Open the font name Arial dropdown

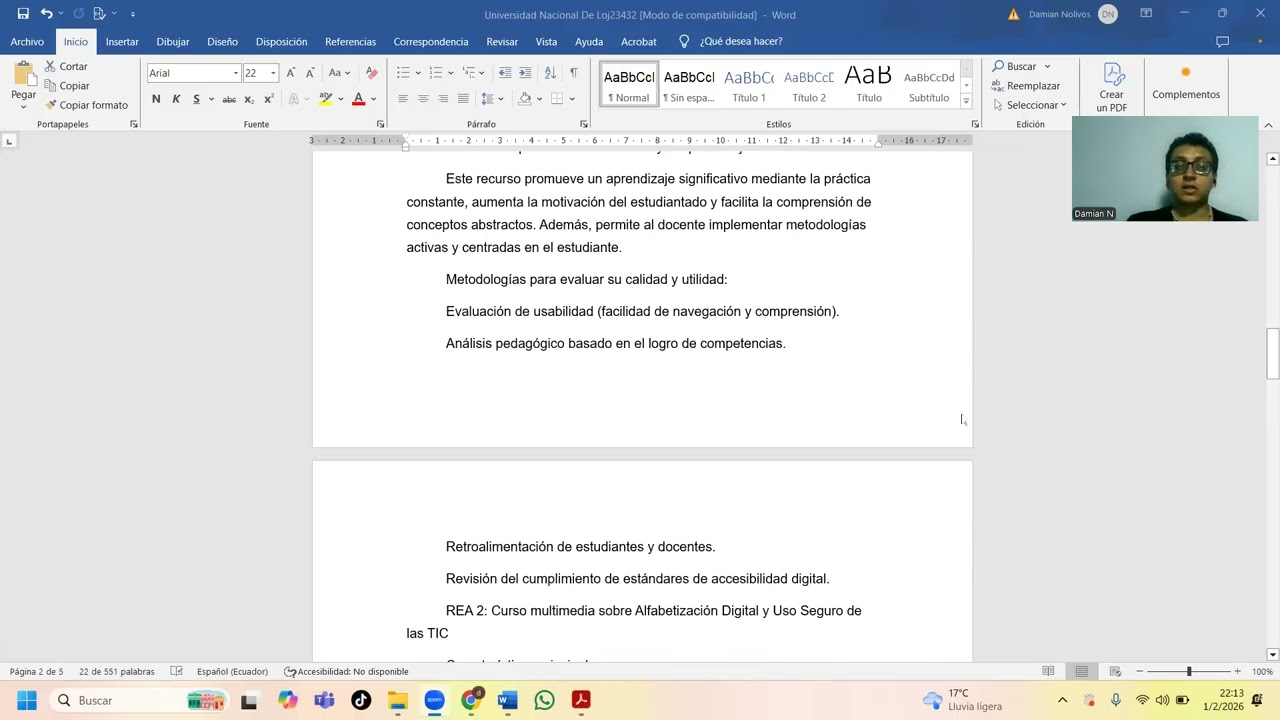point(236,73)
